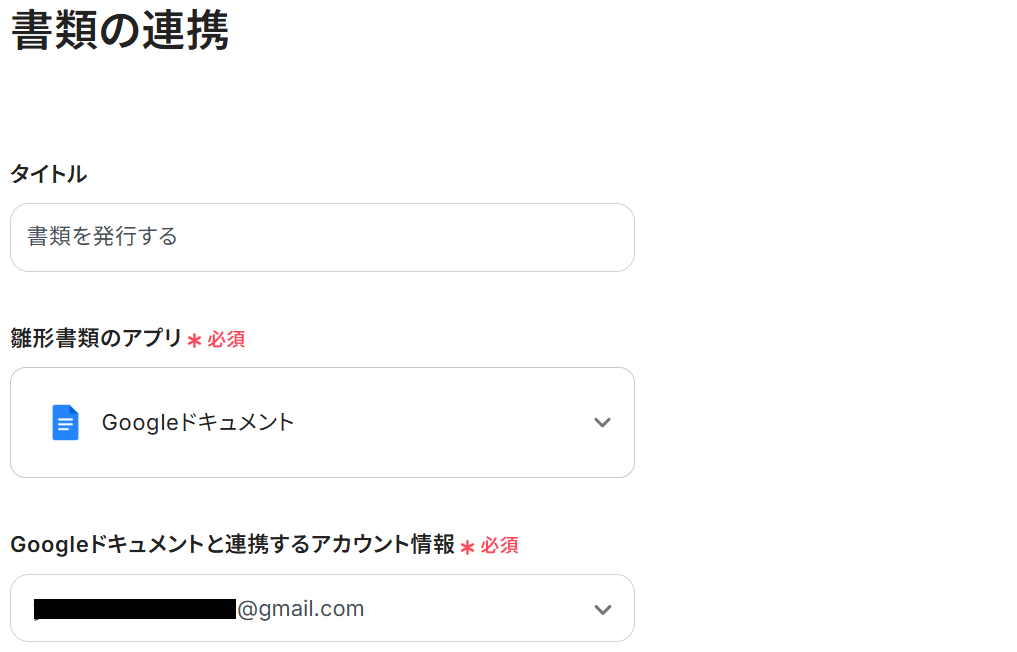1017x652 pixels.
Task: Click the Google Docs file icon
Action: point(65,423)
